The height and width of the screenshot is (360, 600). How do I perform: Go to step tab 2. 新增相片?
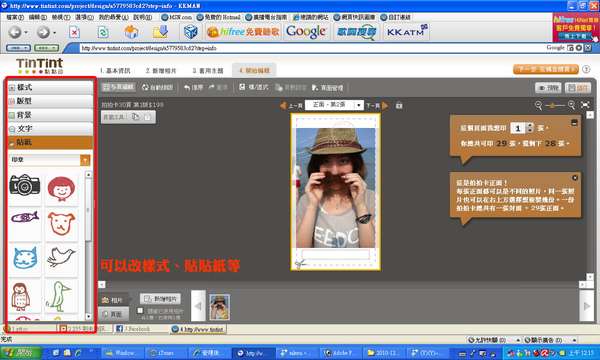[161, 71]
